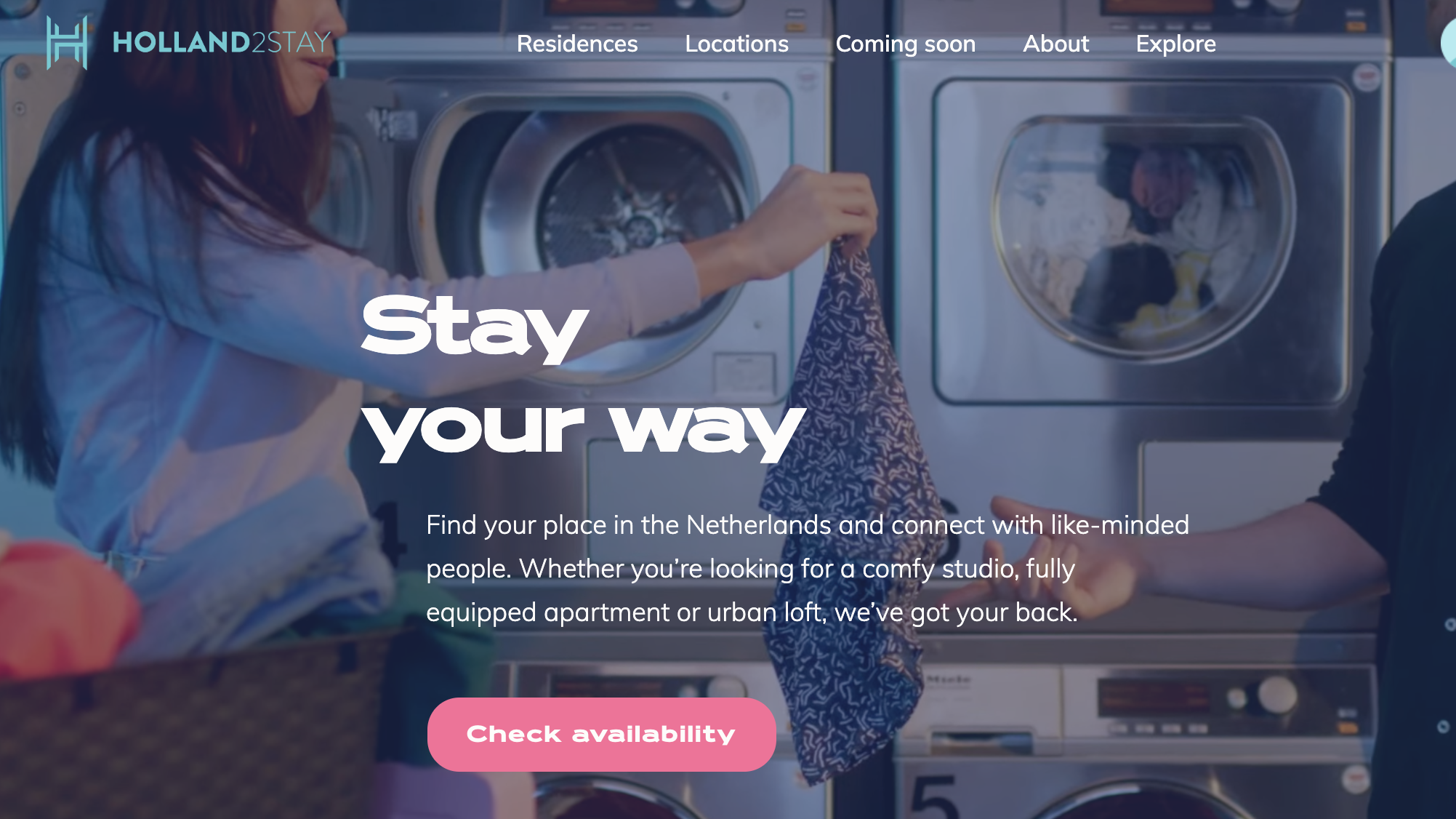Click the "Find your place in the Netherlands" paragraph
This screenshot has width=1456, height=819.
(x=807, y=568)
